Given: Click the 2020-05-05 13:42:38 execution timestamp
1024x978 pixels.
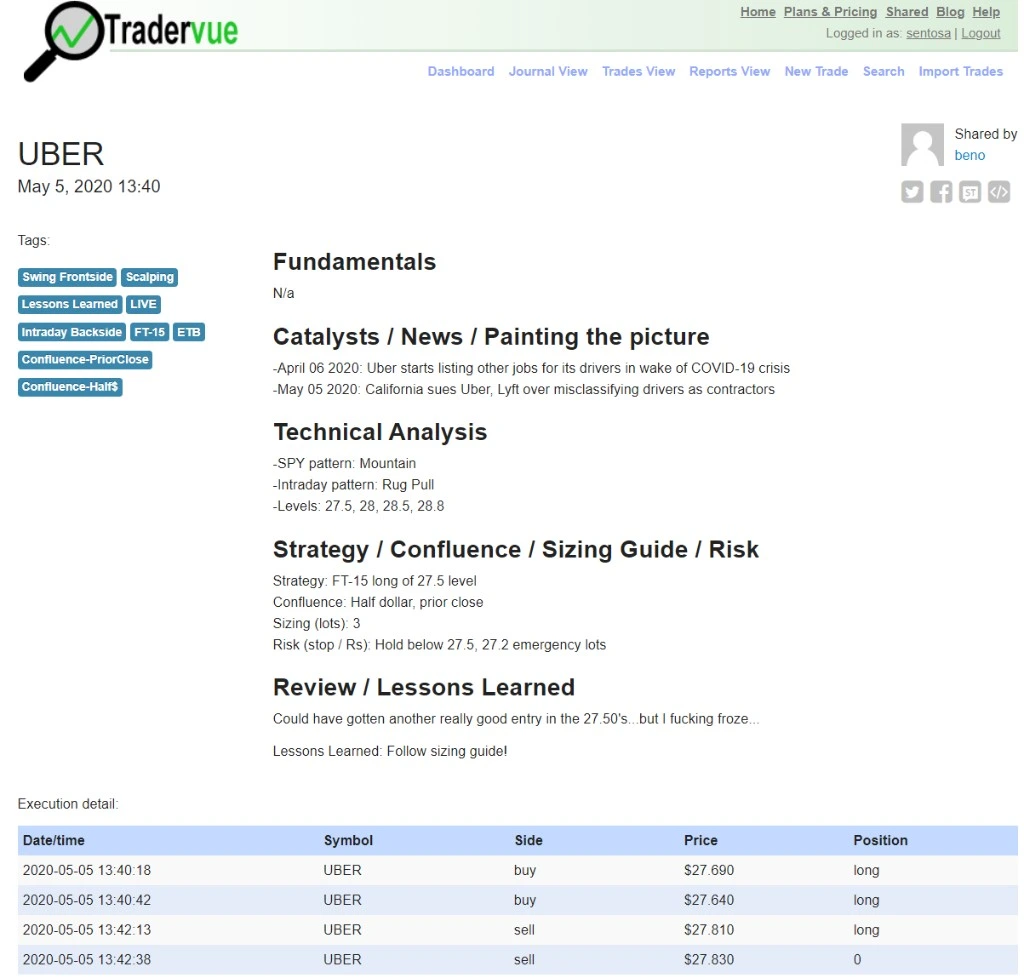Looking at the screenshot, I should tap(87, 960).
